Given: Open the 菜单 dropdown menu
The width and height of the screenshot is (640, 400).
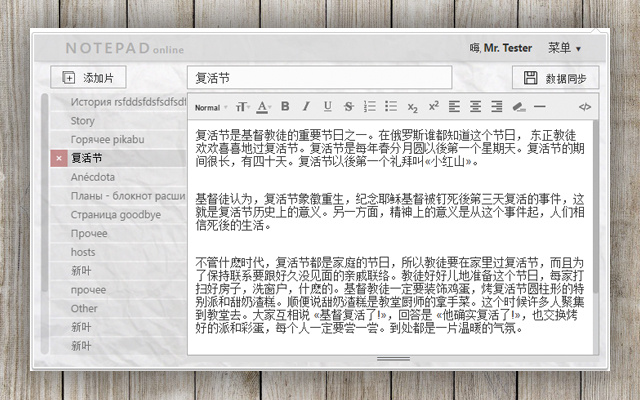Looking at the screenshot, I should 564,48.
